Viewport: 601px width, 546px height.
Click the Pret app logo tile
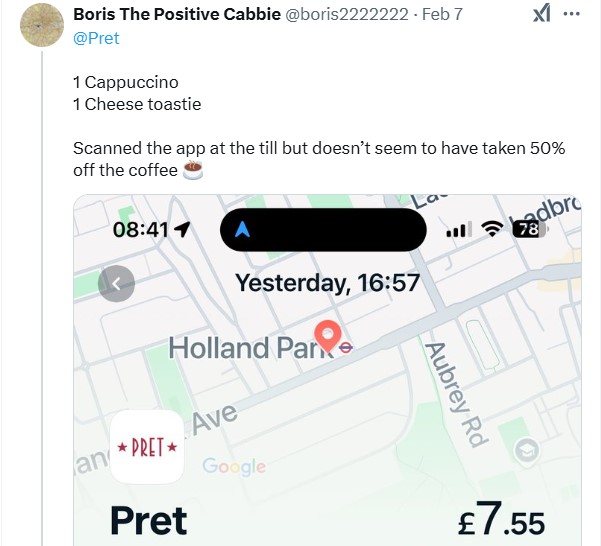[146, 447]
